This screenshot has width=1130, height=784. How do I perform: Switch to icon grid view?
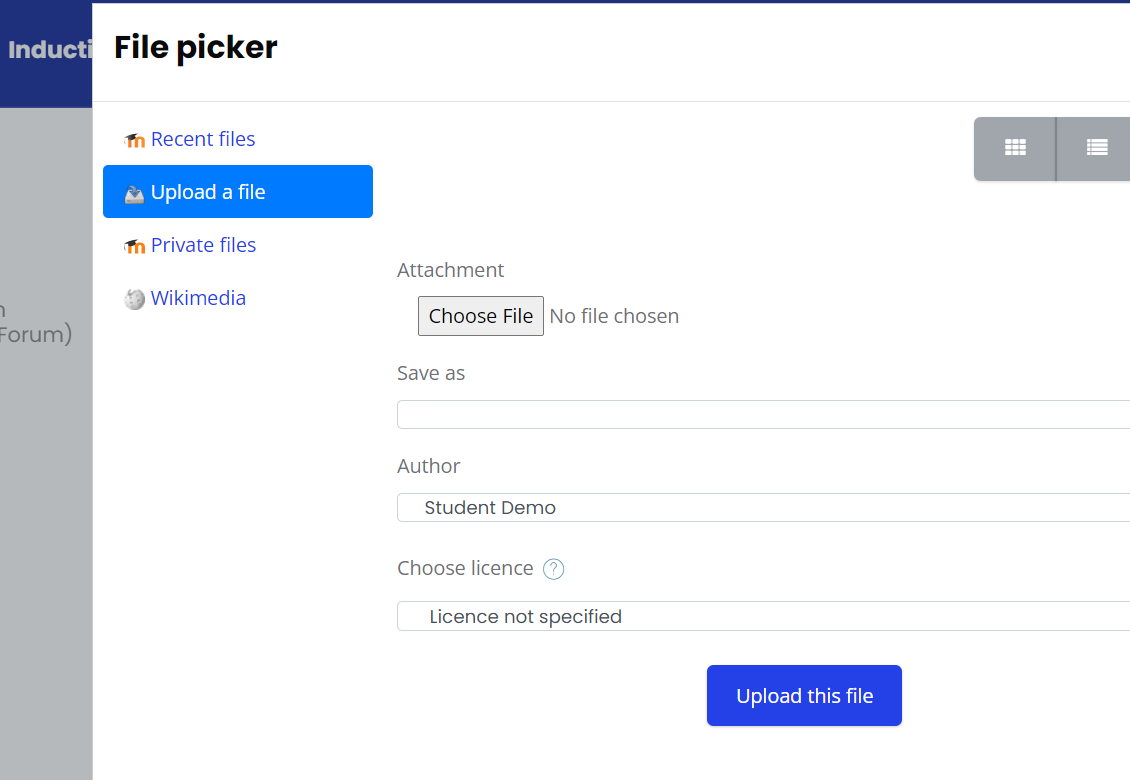(x=1015, y=148)
